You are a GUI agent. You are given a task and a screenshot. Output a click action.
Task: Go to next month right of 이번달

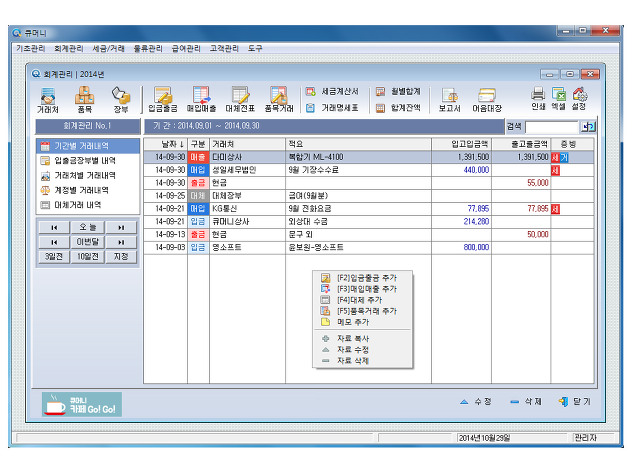tap(121, 242)
